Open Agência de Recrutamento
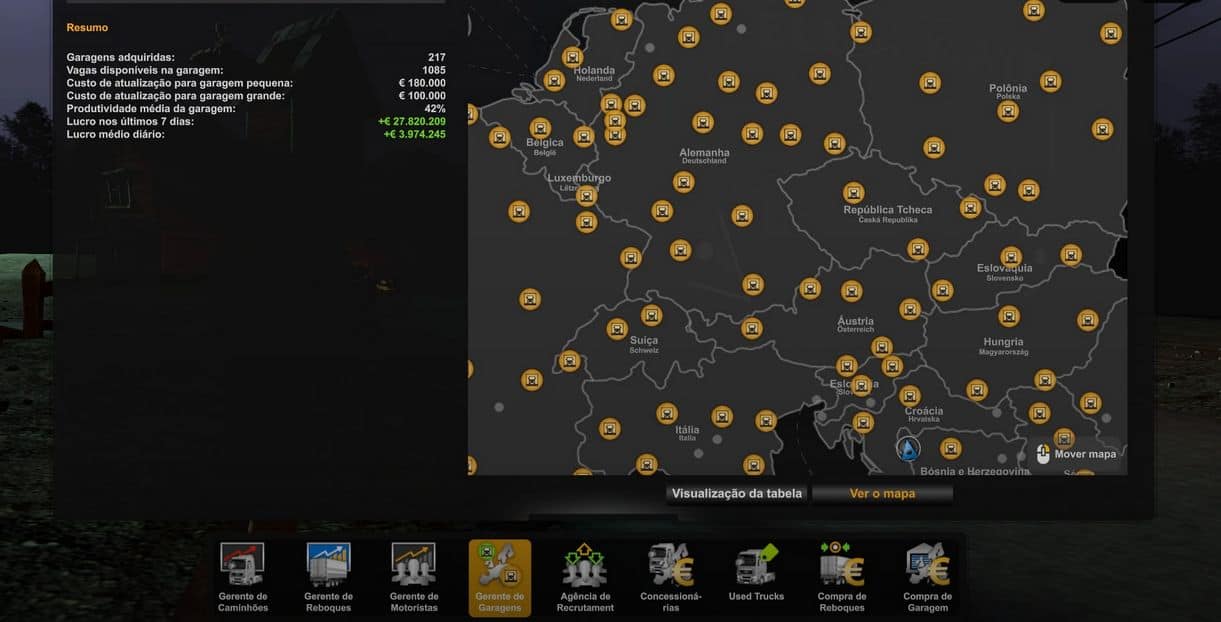 click(585, 577)
